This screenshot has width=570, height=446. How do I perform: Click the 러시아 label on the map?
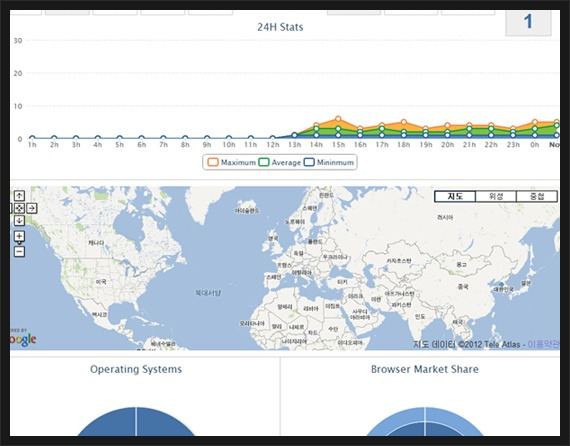pos(445,217)
